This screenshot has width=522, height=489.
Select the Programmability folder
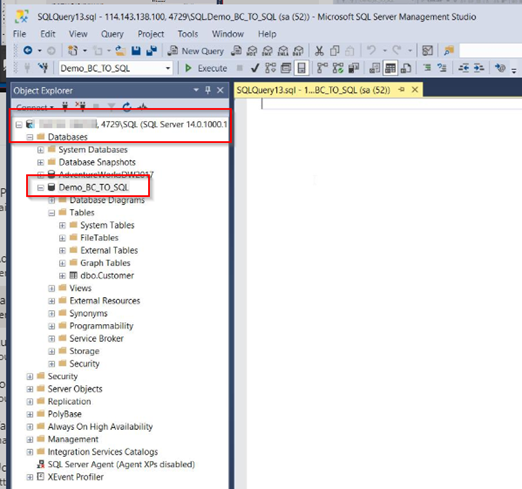click(101, 326)
